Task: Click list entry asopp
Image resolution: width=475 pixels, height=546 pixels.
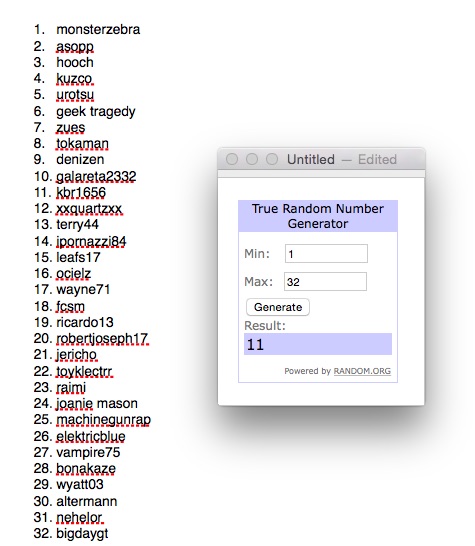Action: click(x=75, y=46)
